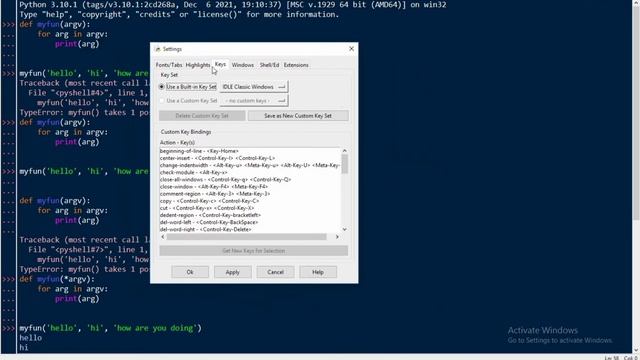Image resolution: width=640 pixels, height=360 pixels.
Task: Click key bindings list scroll-down arrow
Action: pos(345,229)
